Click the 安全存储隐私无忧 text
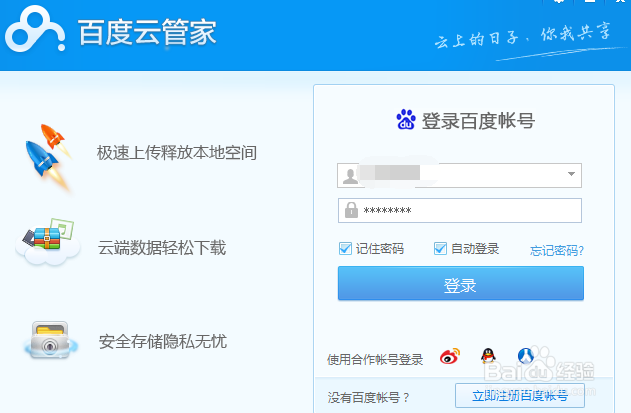The height and width of the screenshot is (413, 631). pos(163,342)
